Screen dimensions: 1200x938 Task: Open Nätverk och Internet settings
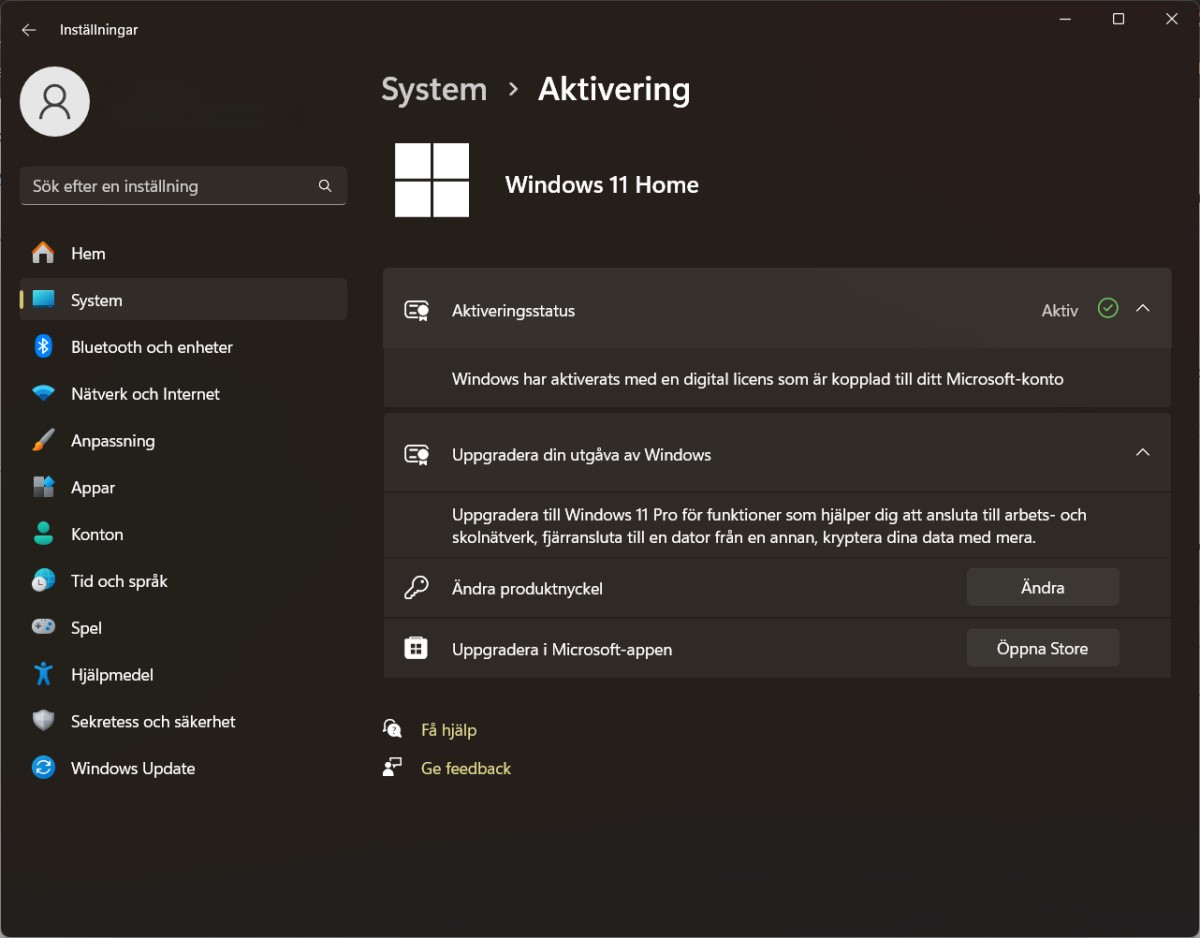pos(183,394)
